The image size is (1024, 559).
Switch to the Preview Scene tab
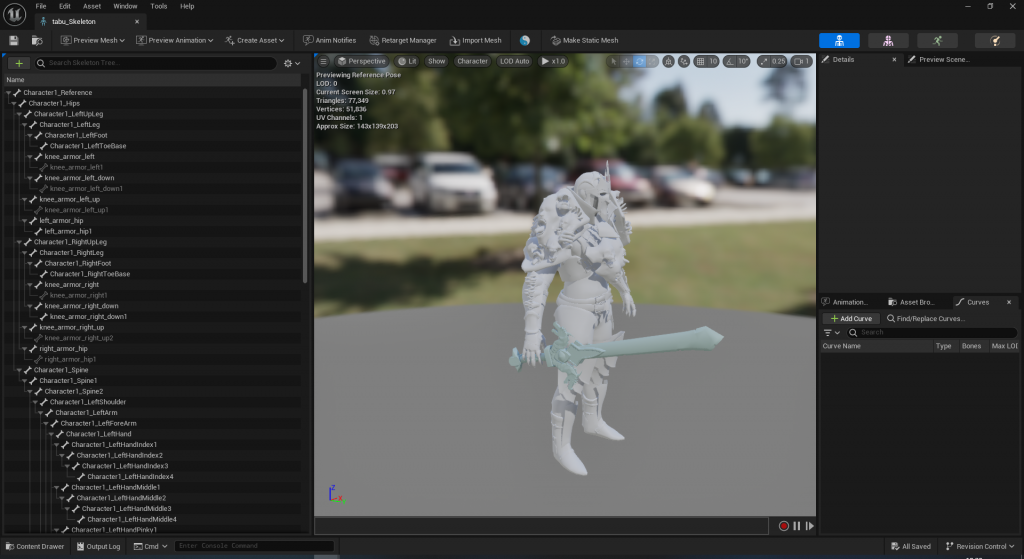[943, 60]
